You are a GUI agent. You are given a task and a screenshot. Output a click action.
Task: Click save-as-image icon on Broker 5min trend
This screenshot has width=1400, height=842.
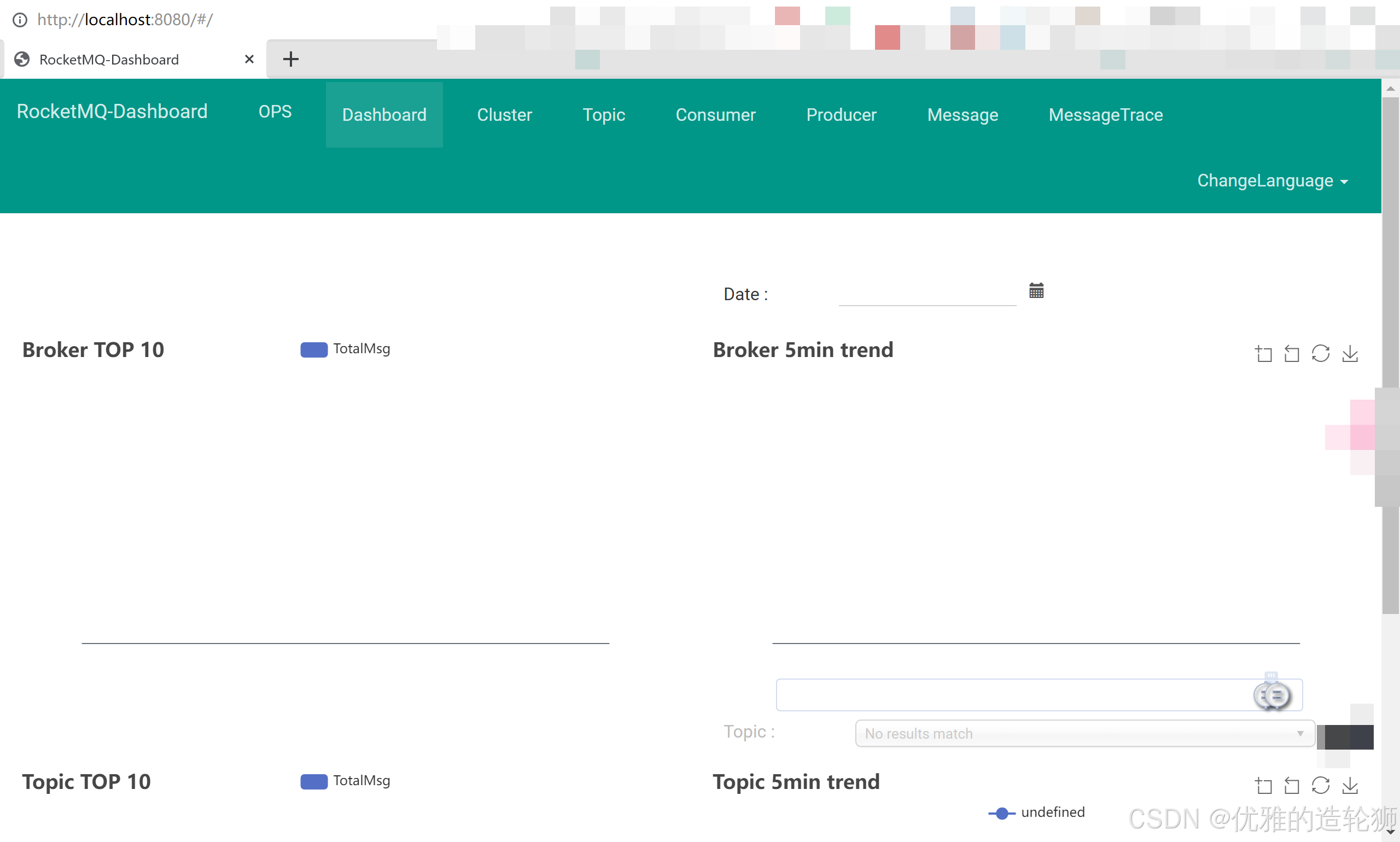click(1350, 354)
